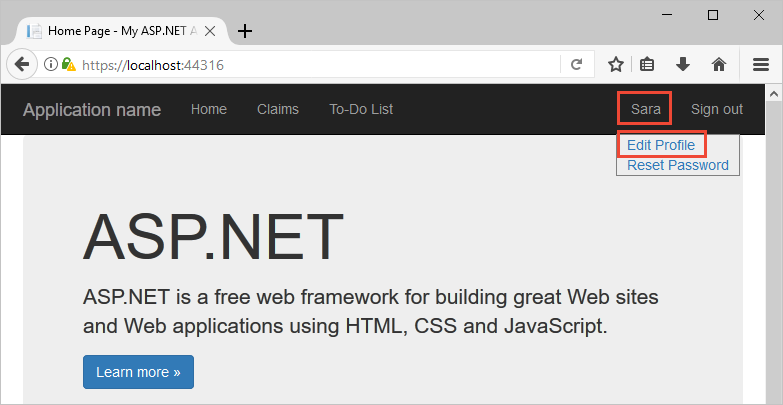Click the ASP.NET heading text
This screenshot has width=783, height=405.
tap(213, 238)
